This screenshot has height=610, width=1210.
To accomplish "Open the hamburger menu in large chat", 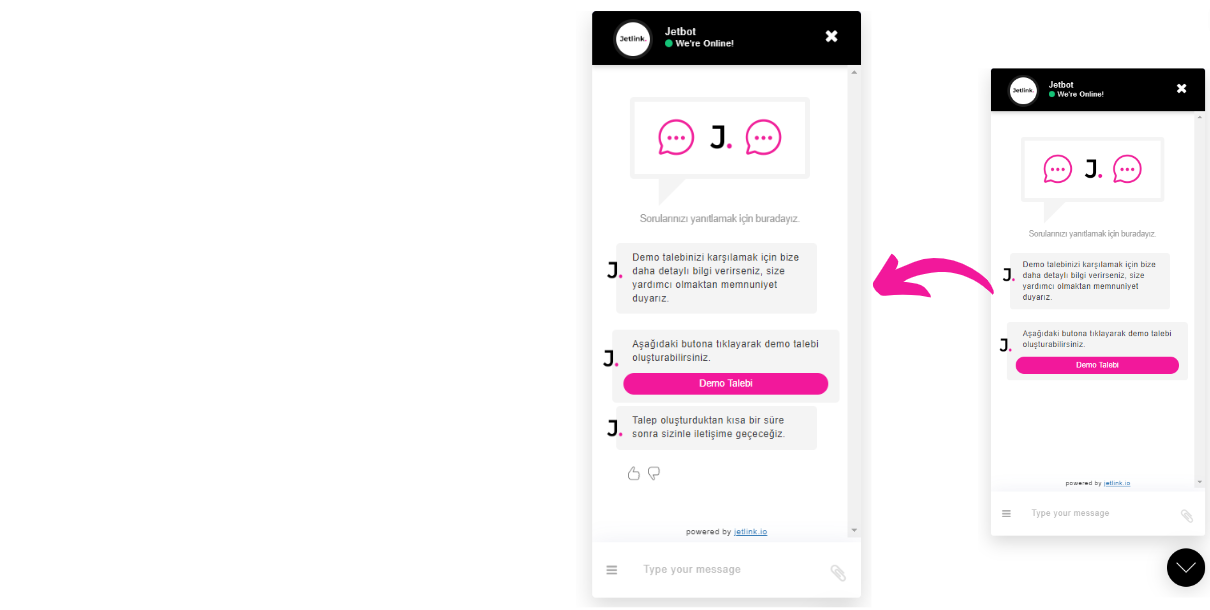I will point(611,570).
